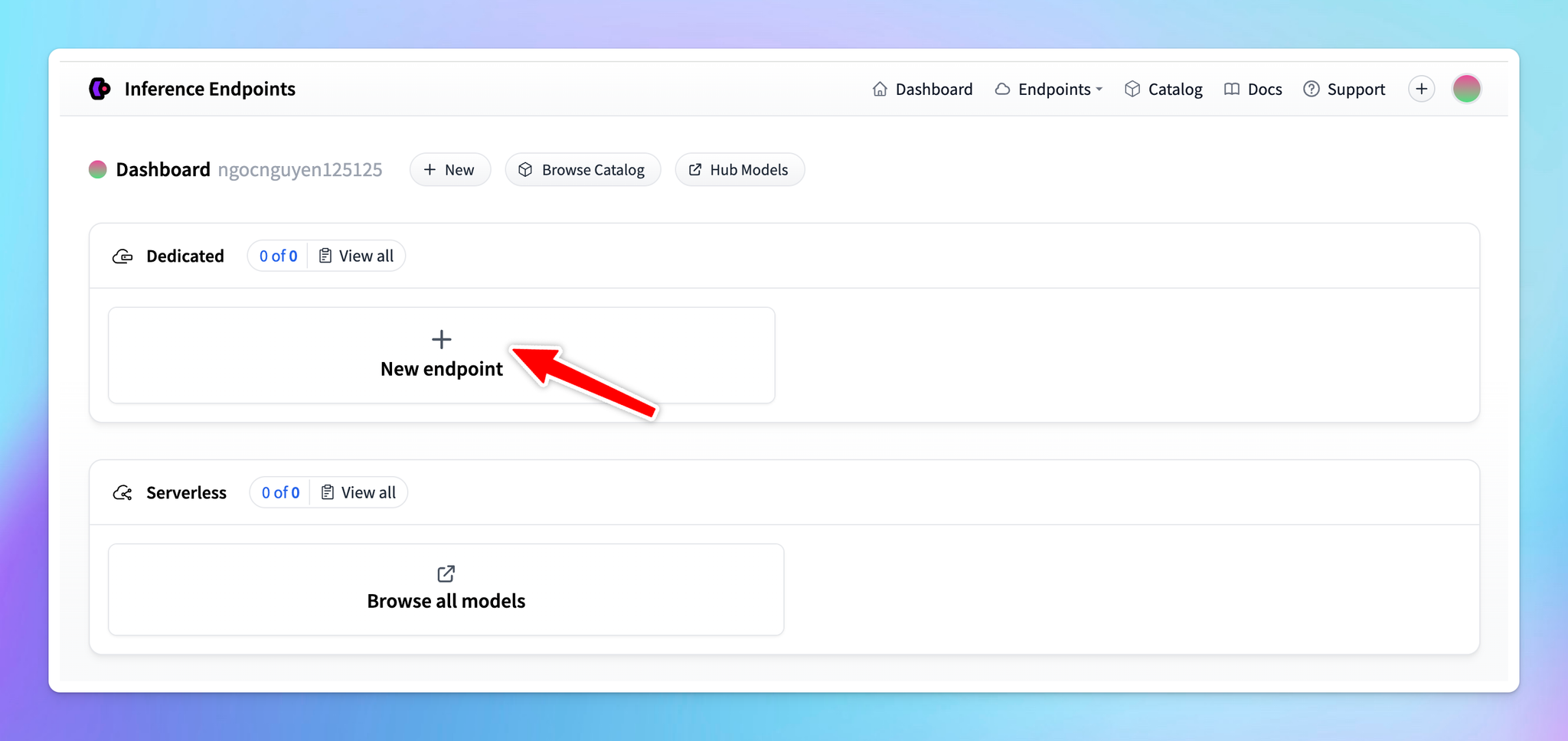Open Support from top navigation
This screenshot has width=1568, height=741.
click(1344, 89)
